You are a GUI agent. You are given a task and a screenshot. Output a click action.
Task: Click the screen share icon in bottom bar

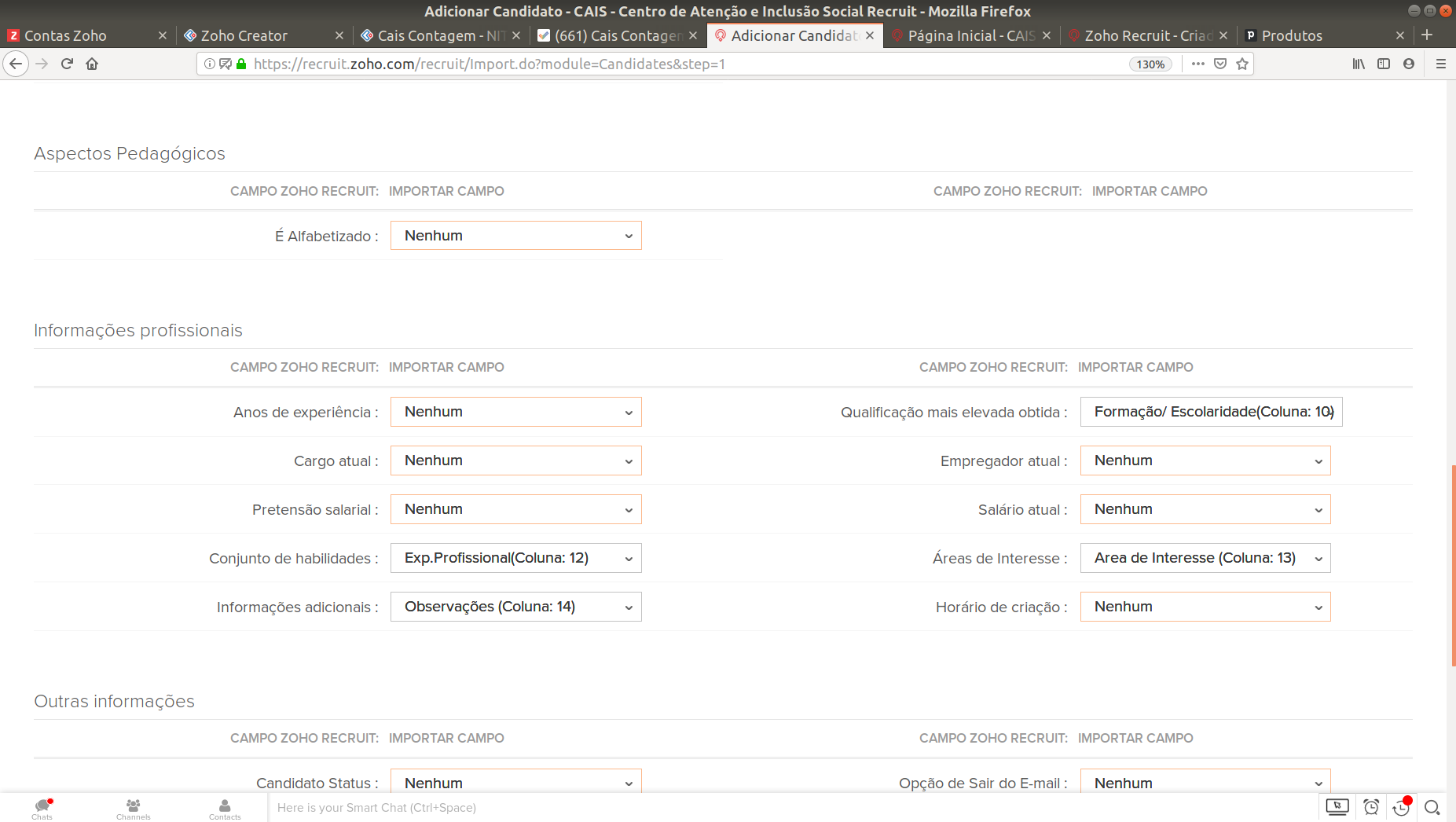pyautogui.click(x=1337, y=807)
